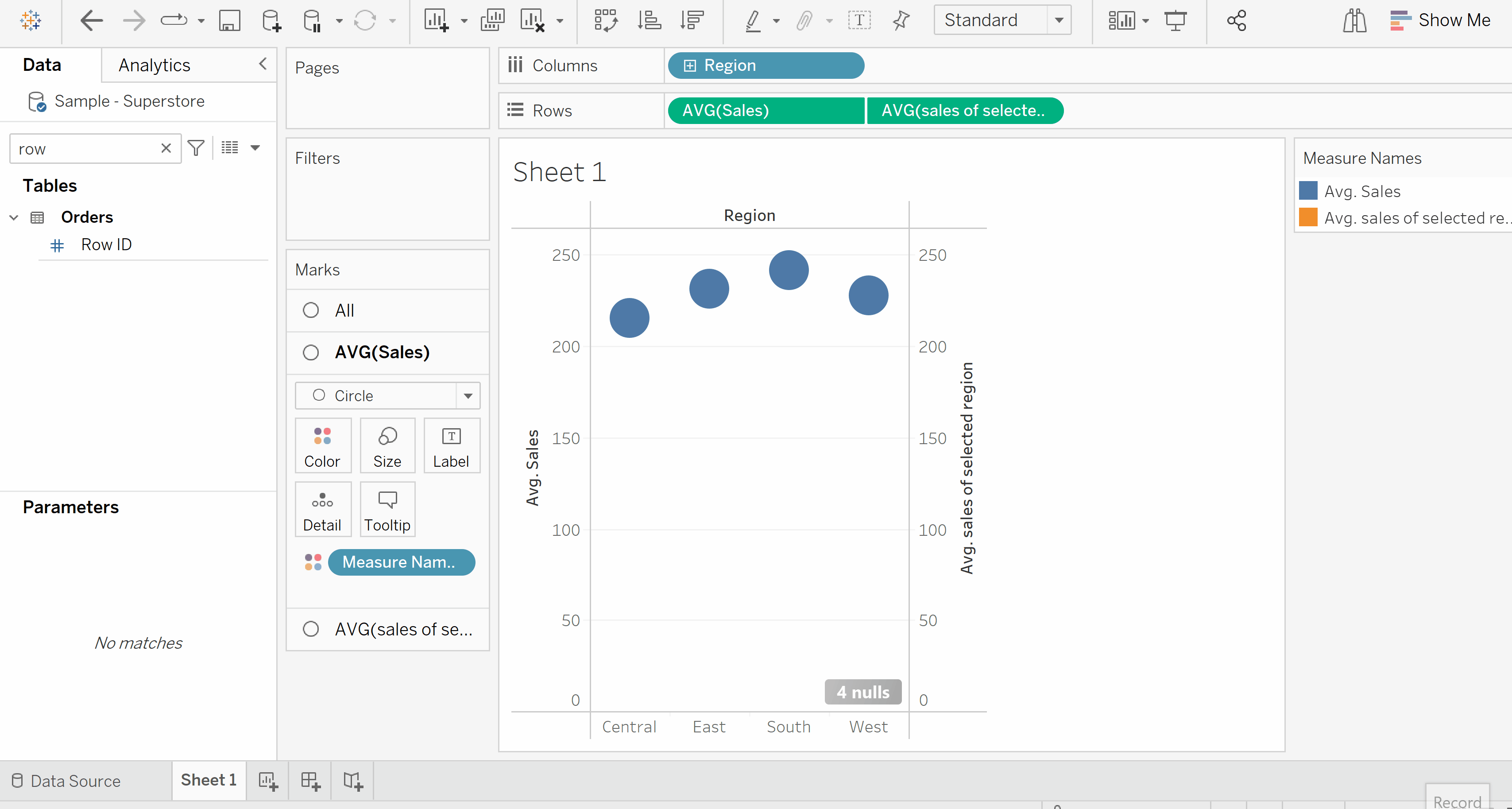Click the 4 nulls indicator
The image size is (1512, 809).
(862, 692)
